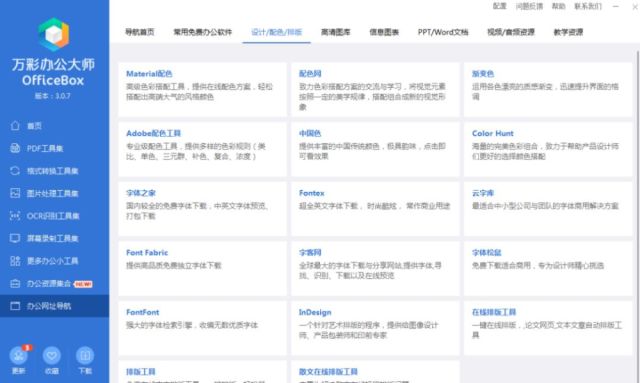Click the 下载 download icon
This screenshot has height=383, width=640.
(x=85, y=356)
